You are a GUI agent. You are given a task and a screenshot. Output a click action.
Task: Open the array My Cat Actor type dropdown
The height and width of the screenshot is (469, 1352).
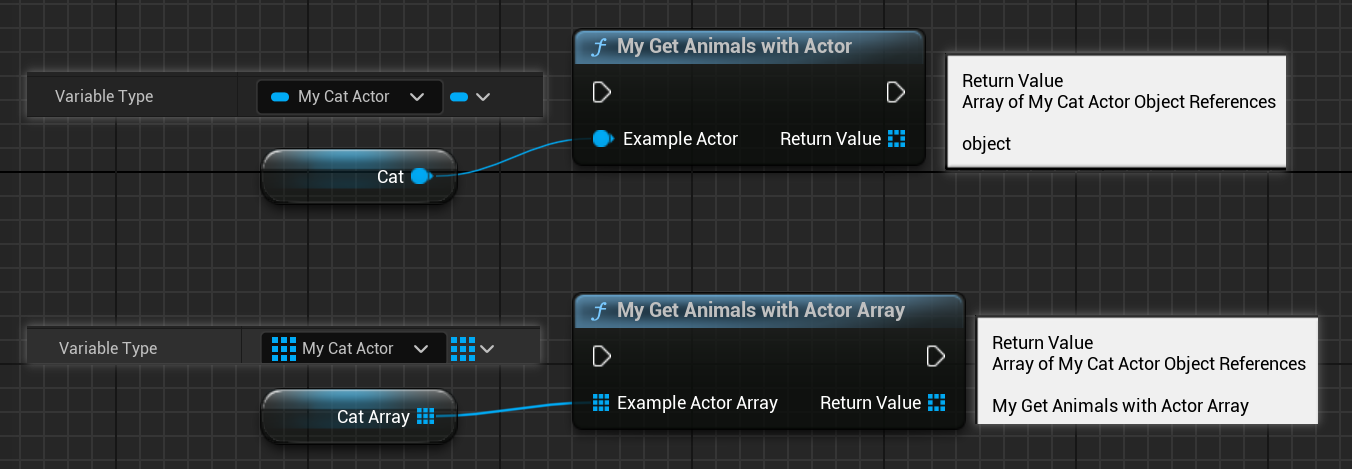point(352,348)
